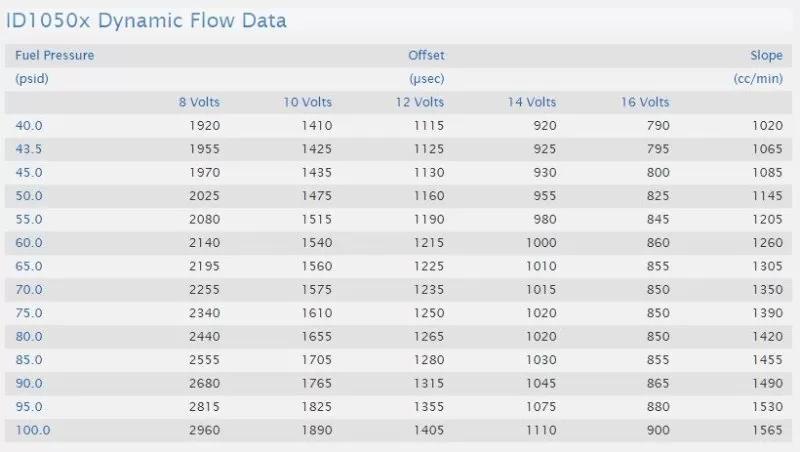Click the 60.0 fuel pressure row label
This screenshot has width=800, height=452.
pos(29,242)
